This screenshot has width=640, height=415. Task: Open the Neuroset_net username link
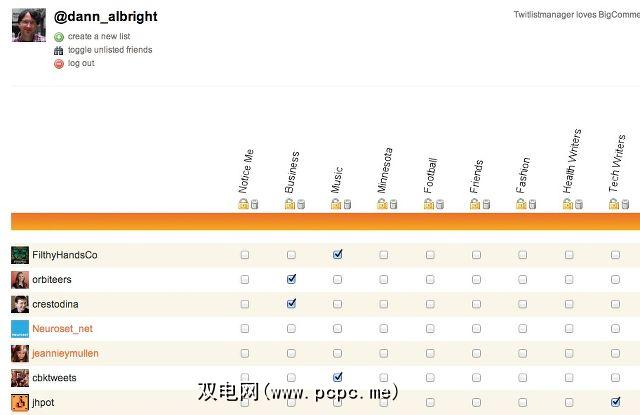pyautogui.click(x=62, y=328)
